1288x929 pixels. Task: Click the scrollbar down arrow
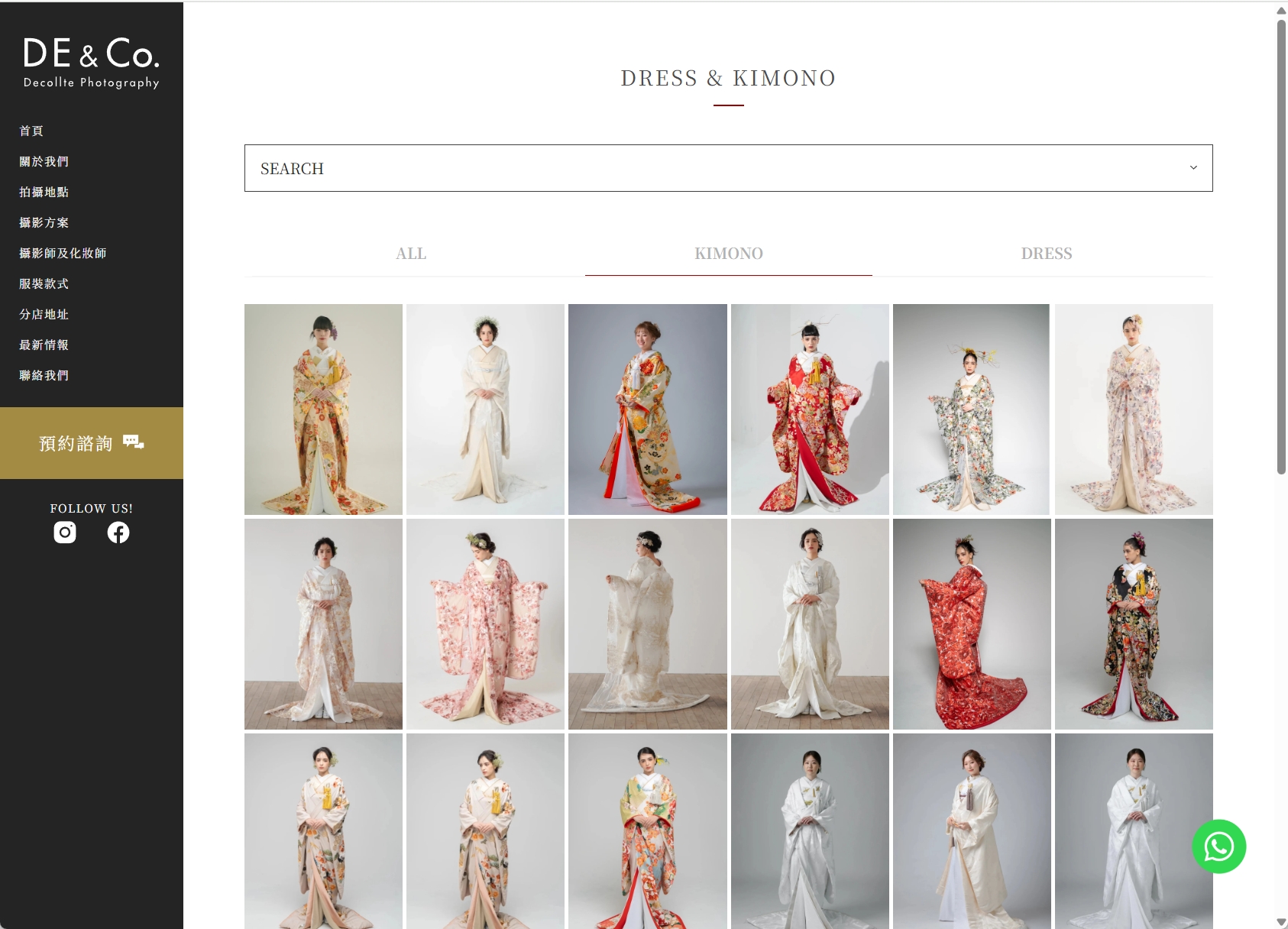coord(1281,922)
